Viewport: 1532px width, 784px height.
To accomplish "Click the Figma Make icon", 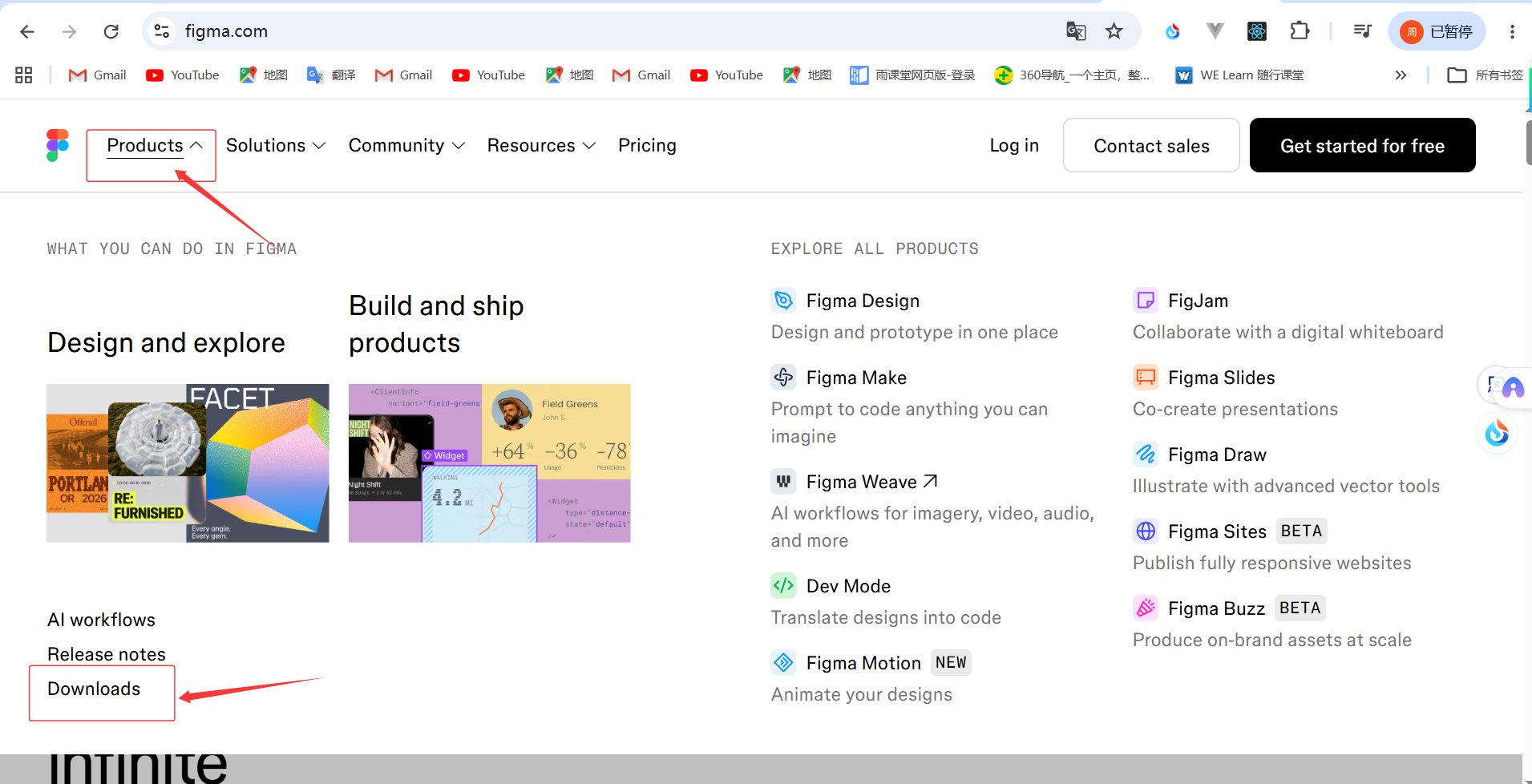I will [784, 378].
